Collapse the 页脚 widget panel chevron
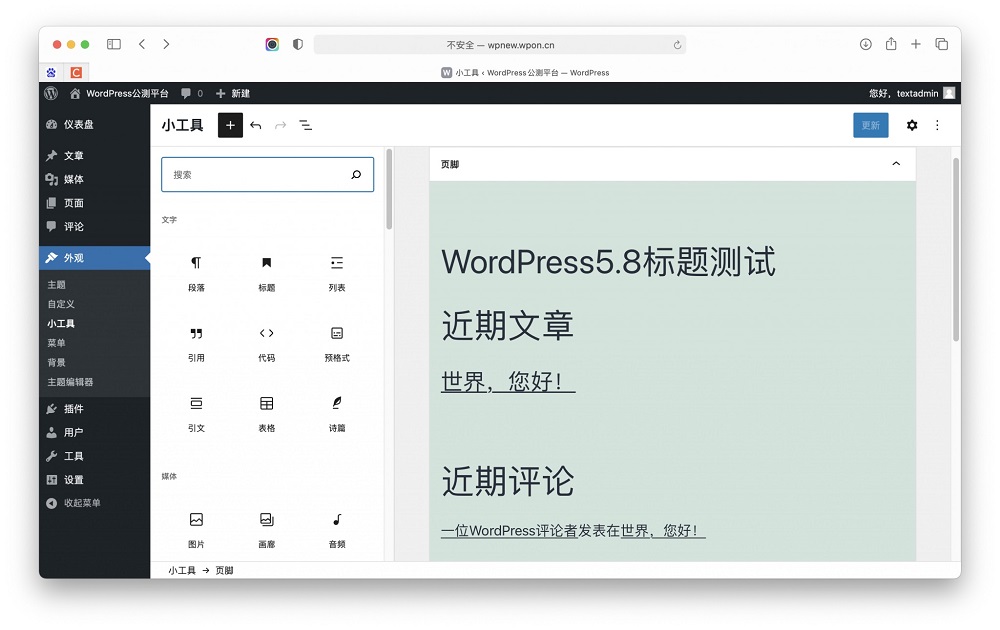Screen dimensions: 1000x630 tap(896, 163)
